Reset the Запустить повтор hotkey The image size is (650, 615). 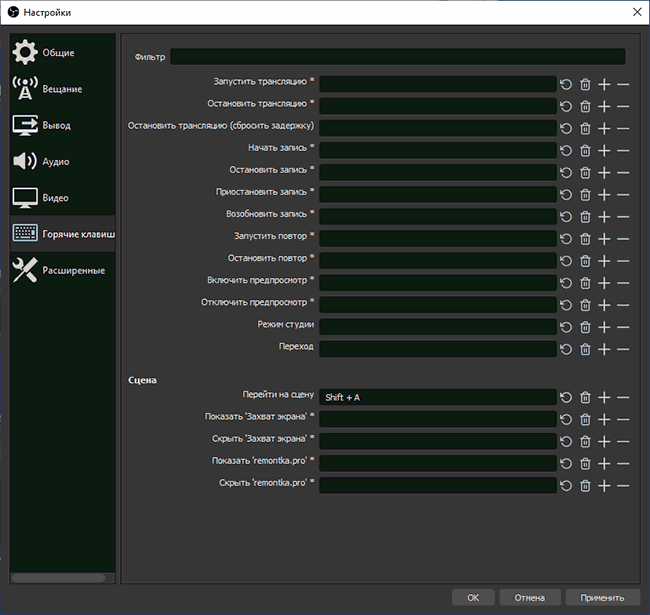566,239
